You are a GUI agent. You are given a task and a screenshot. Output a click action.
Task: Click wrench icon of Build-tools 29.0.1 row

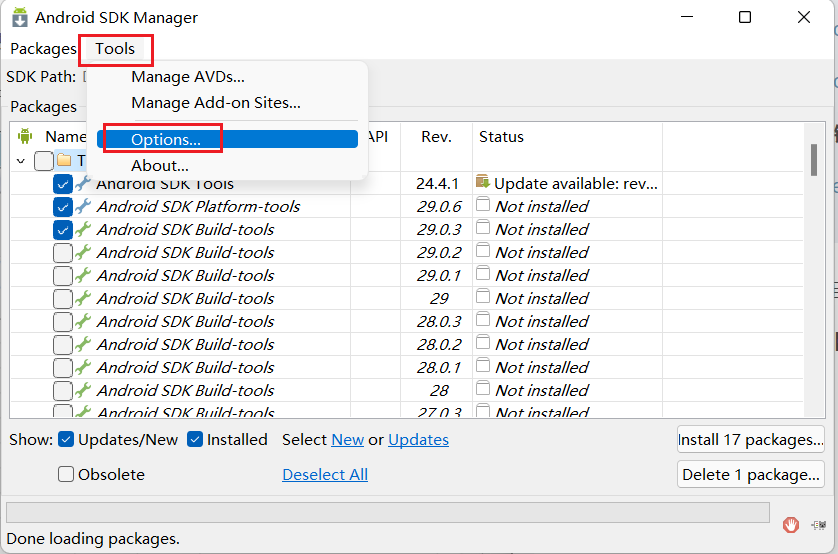[83, 275]
